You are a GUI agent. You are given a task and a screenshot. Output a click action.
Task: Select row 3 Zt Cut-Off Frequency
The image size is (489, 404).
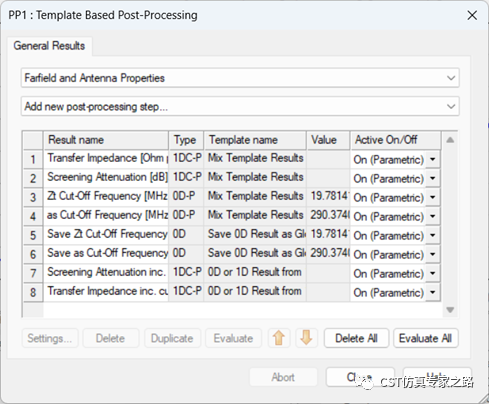click(107, 196)
